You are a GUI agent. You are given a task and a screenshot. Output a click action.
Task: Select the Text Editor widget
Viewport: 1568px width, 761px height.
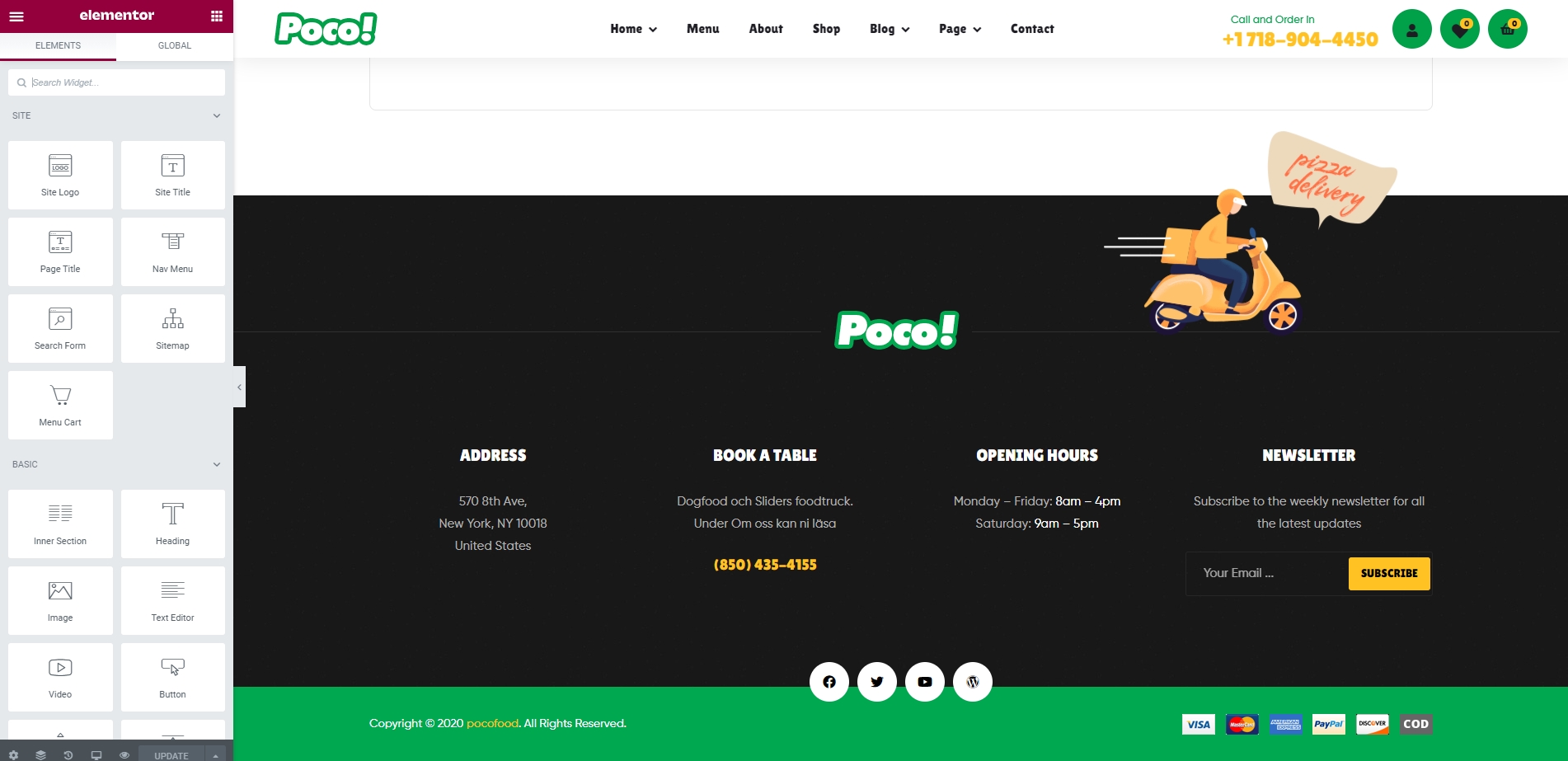(x=172, y=600)
